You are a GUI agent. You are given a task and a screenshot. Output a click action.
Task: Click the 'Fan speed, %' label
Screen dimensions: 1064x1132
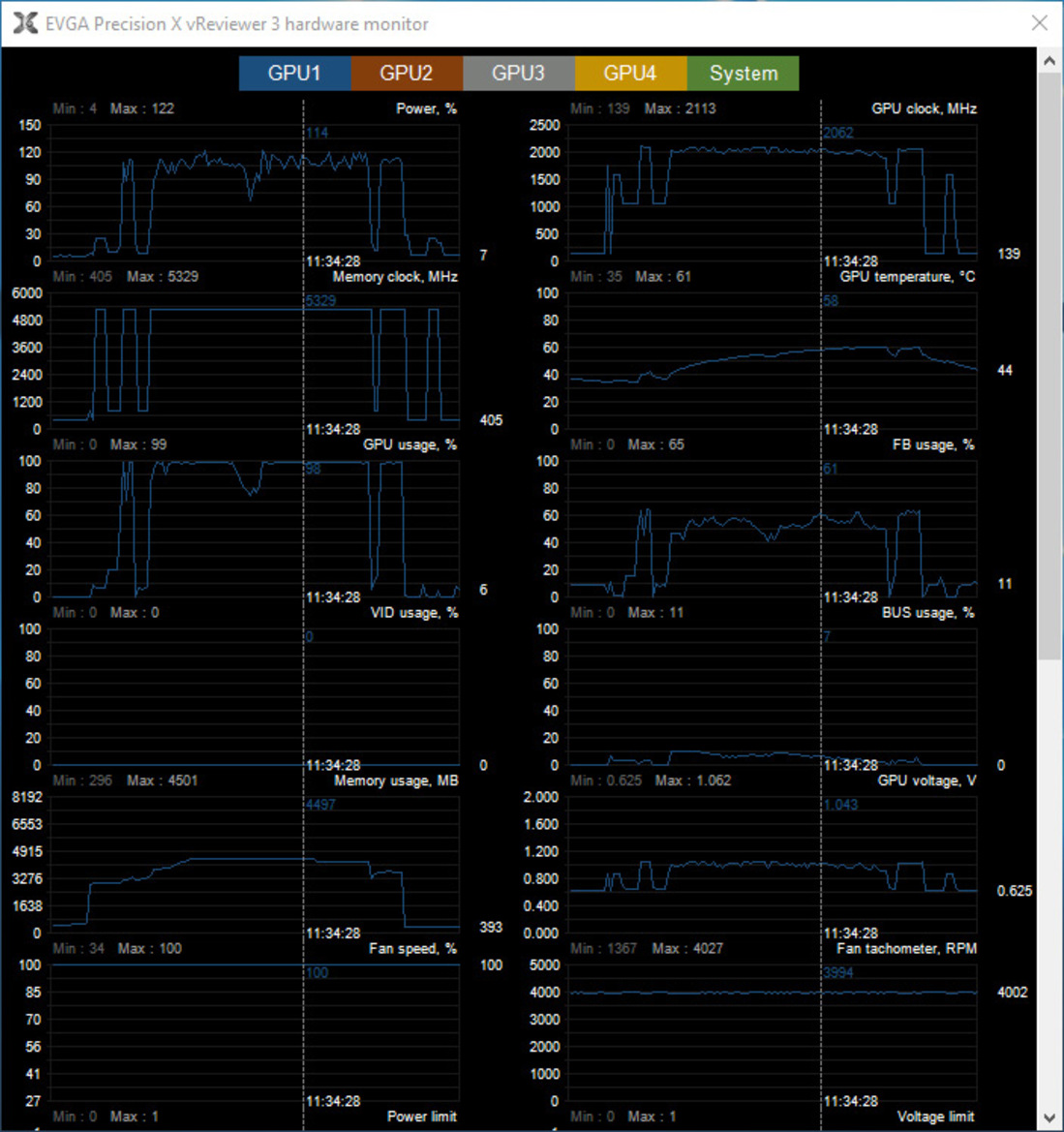(x=412, y=949)
